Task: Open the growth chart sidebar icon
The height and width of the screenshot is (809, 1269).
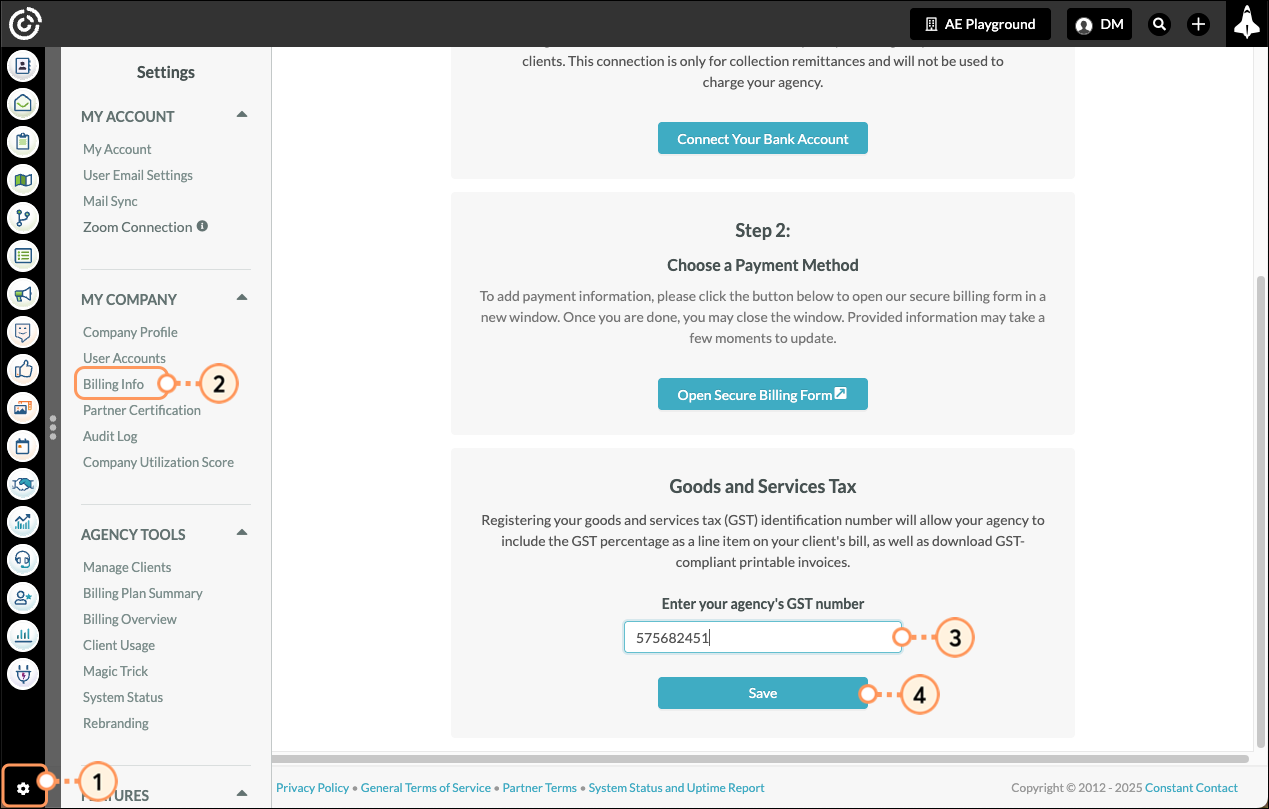Action: point(23,521)
